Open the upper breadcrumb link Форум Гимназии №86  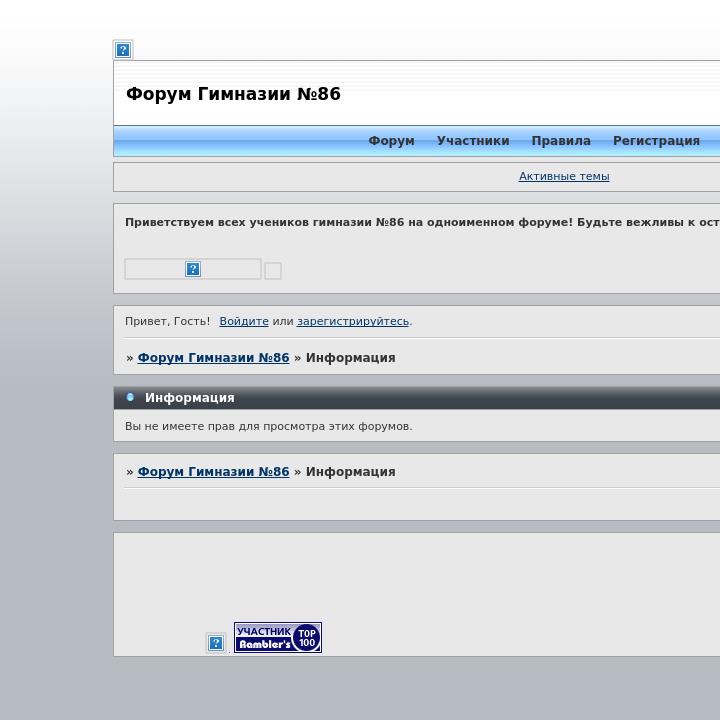(x=214, y=358)
